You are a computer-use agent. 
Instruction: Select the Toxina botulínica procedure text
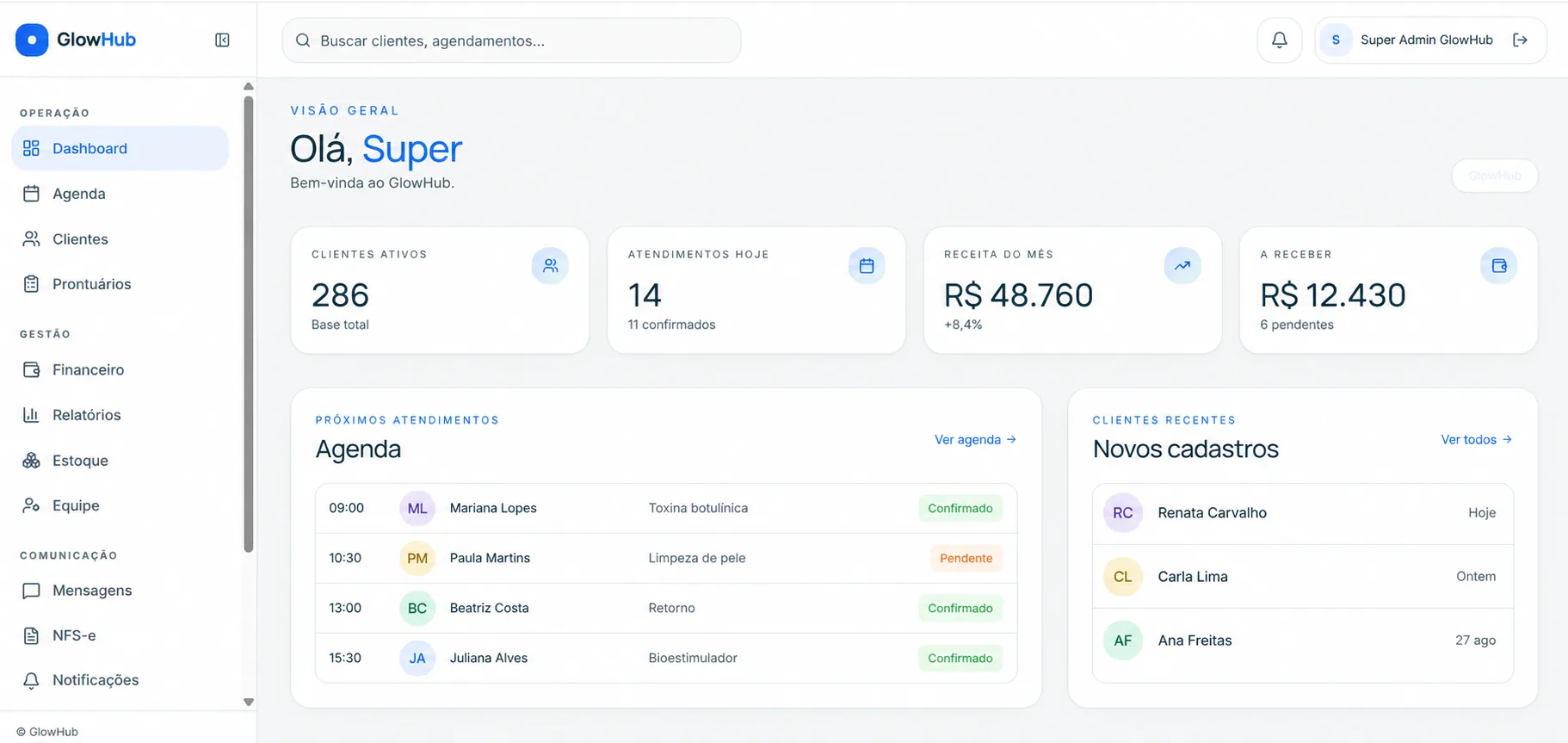tap(698, 508)
